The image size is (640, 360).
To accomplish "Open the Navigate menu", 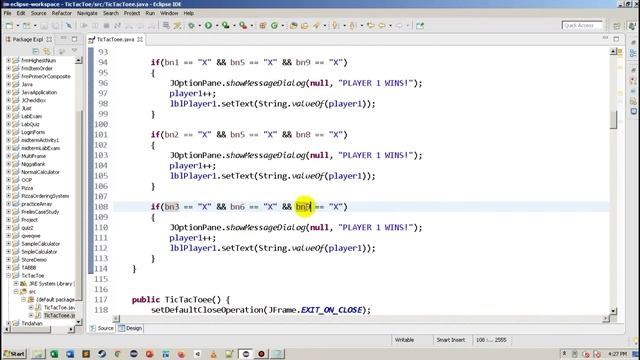I will pyautogui.click(x=87, y=13).
